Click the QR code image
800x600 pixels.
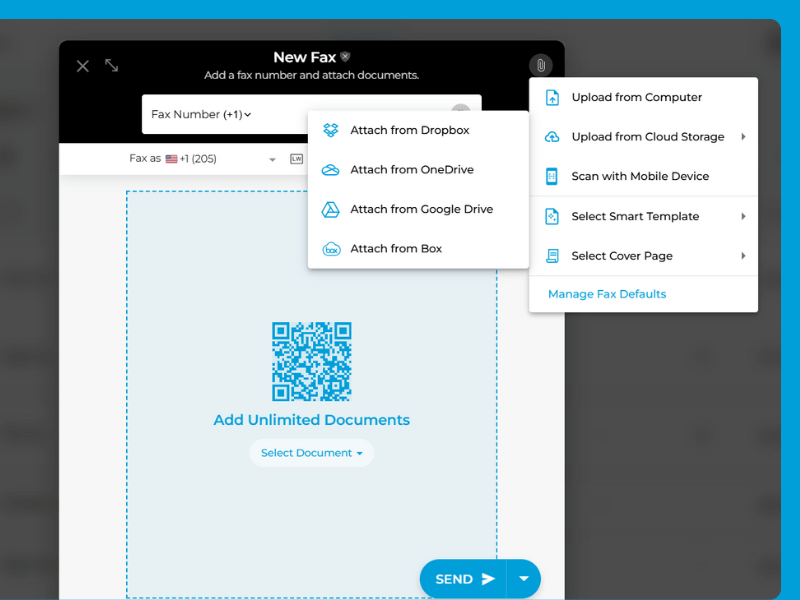[312, 361]
